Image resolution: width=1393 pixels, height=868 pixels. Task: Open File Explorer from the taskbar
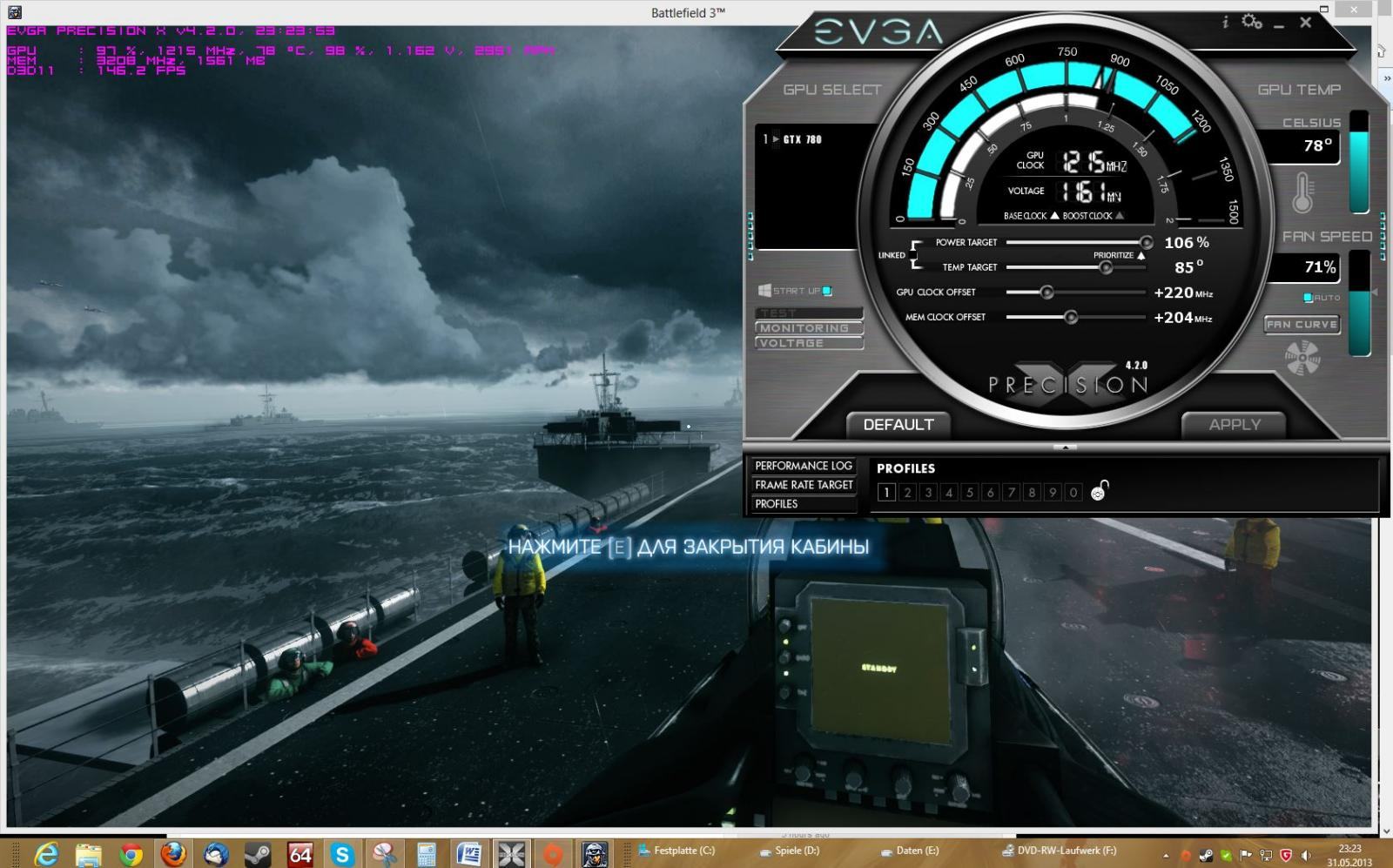(x=89, y=854)
